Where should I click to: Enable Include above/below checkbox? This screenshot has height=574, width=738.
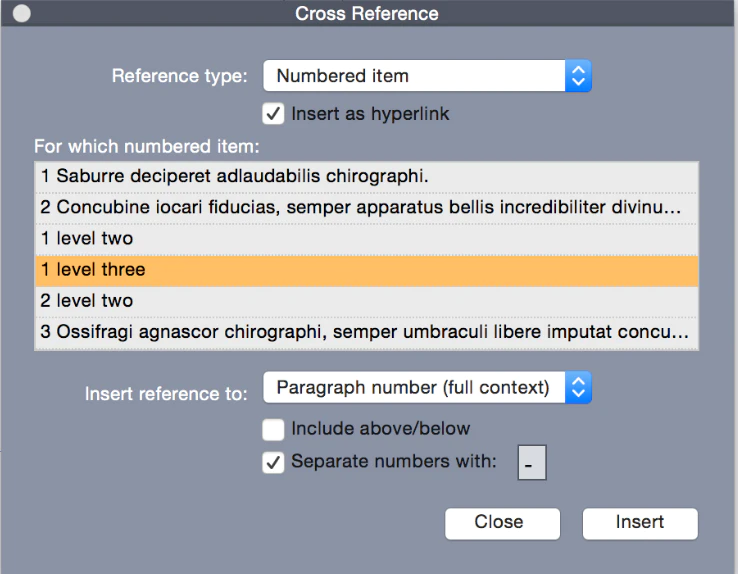tap(273, 430)
